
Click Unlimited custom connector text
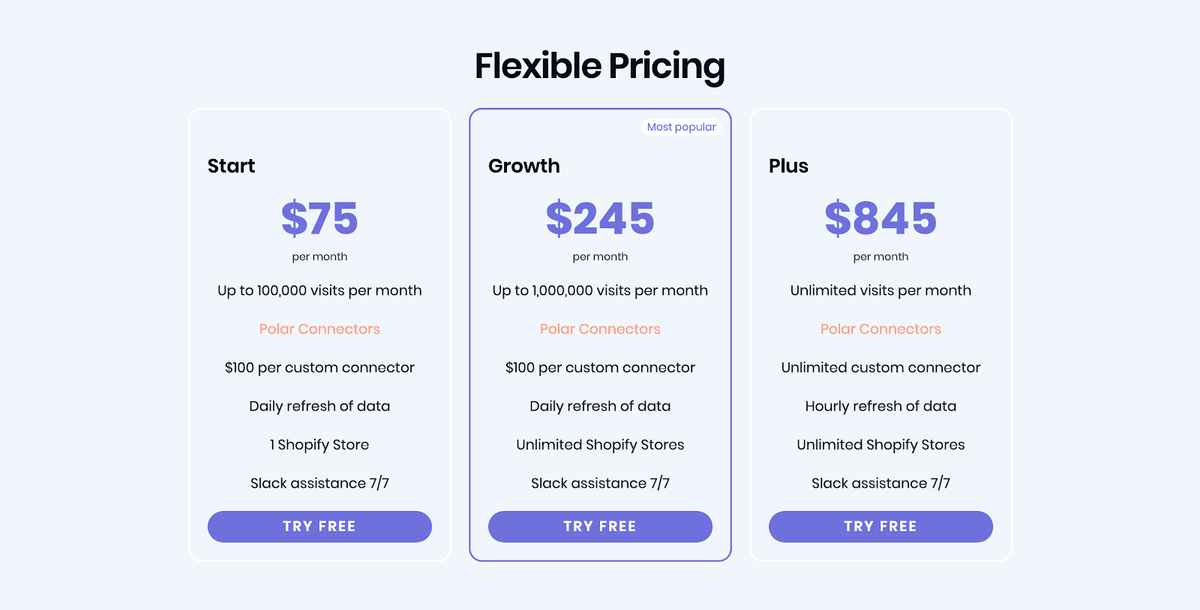click(880, 368)
